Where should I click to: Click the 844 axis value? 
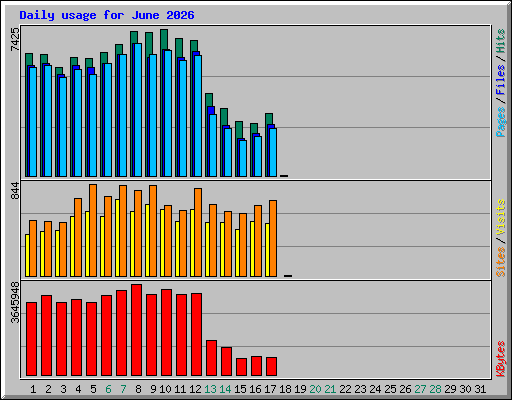pyautogui.click(x=15, y=191)
